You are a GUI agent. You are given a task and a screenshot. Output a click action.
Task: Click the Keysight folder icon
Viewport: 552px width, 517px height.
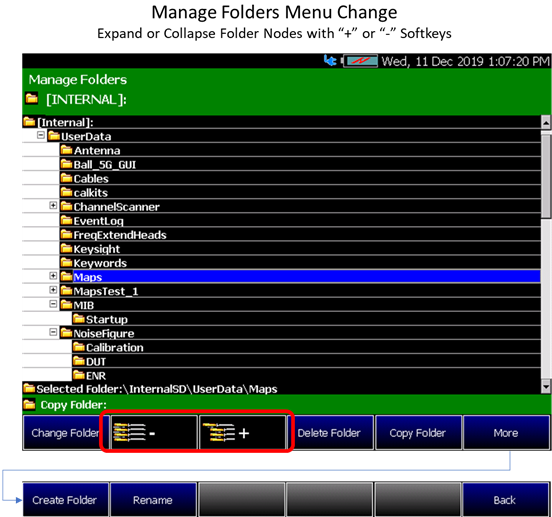pyautogui.click(x=66, y=248)
